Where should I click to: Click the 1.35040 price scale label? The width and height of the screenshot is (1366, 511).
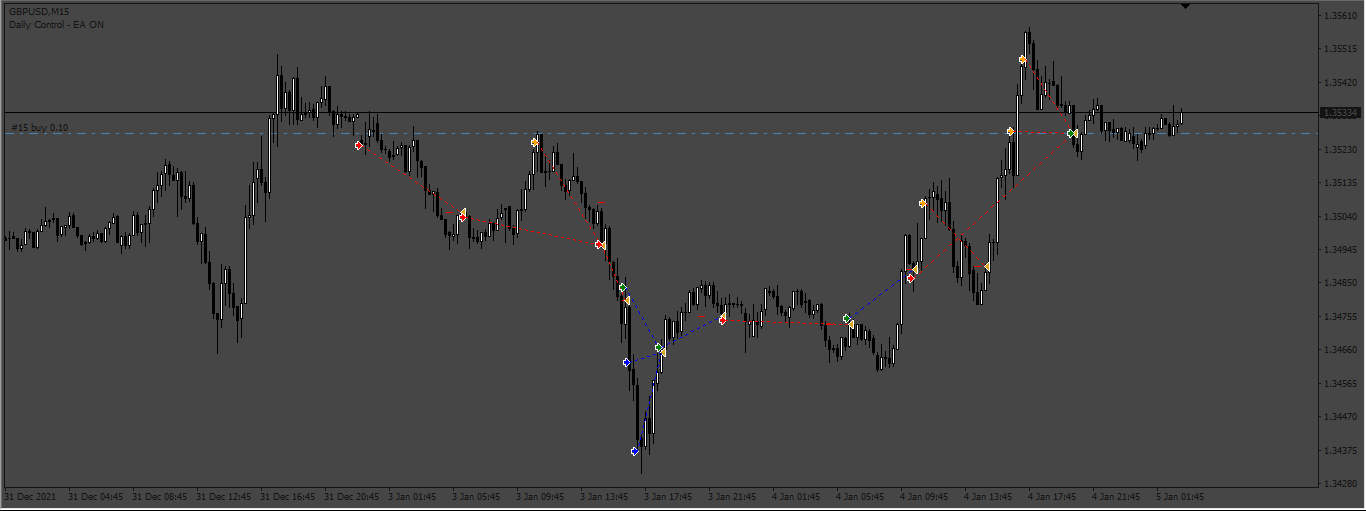pyautogui.click(x=1341, y=217)
